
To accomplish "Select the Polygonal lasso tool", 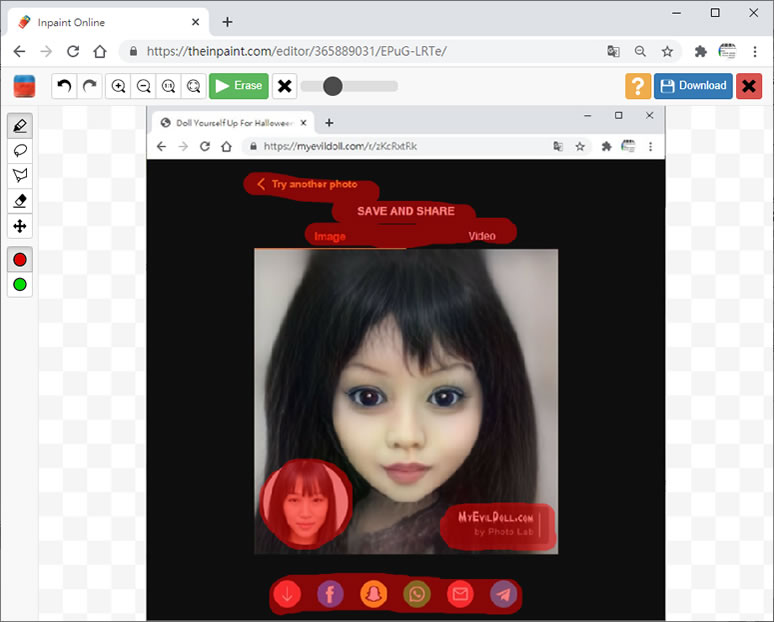I will [x=19, y=176].
